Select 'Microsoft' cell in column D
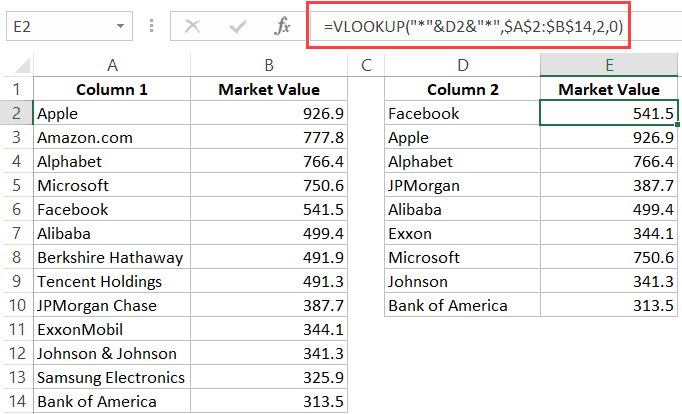Image resolution: width=682 pixels, height=414 pixels. coord(462,257)
